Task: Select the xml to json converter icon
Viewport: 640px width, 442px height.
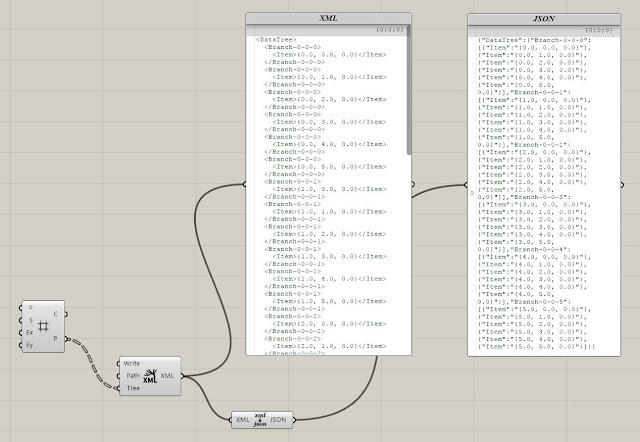Action: (260, 420)
